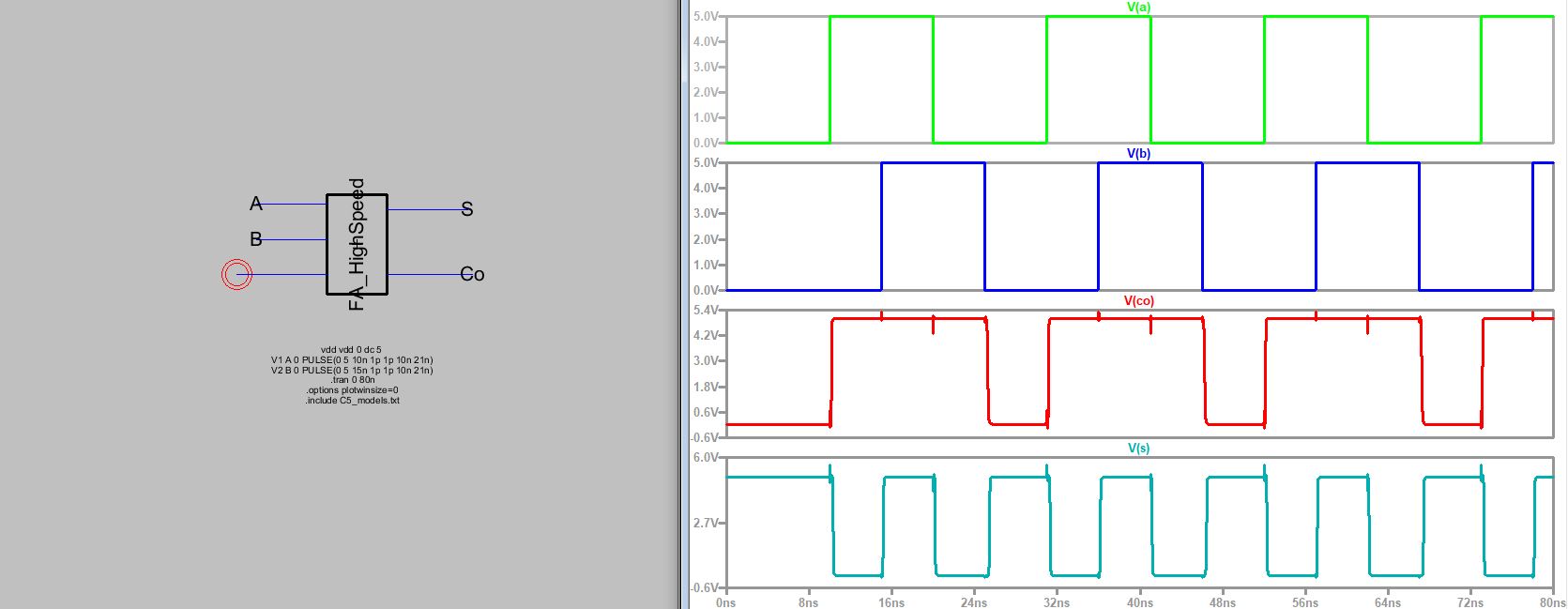Select the .include C5_models.txt directive

pyautogui.click(x=352, y=401)
